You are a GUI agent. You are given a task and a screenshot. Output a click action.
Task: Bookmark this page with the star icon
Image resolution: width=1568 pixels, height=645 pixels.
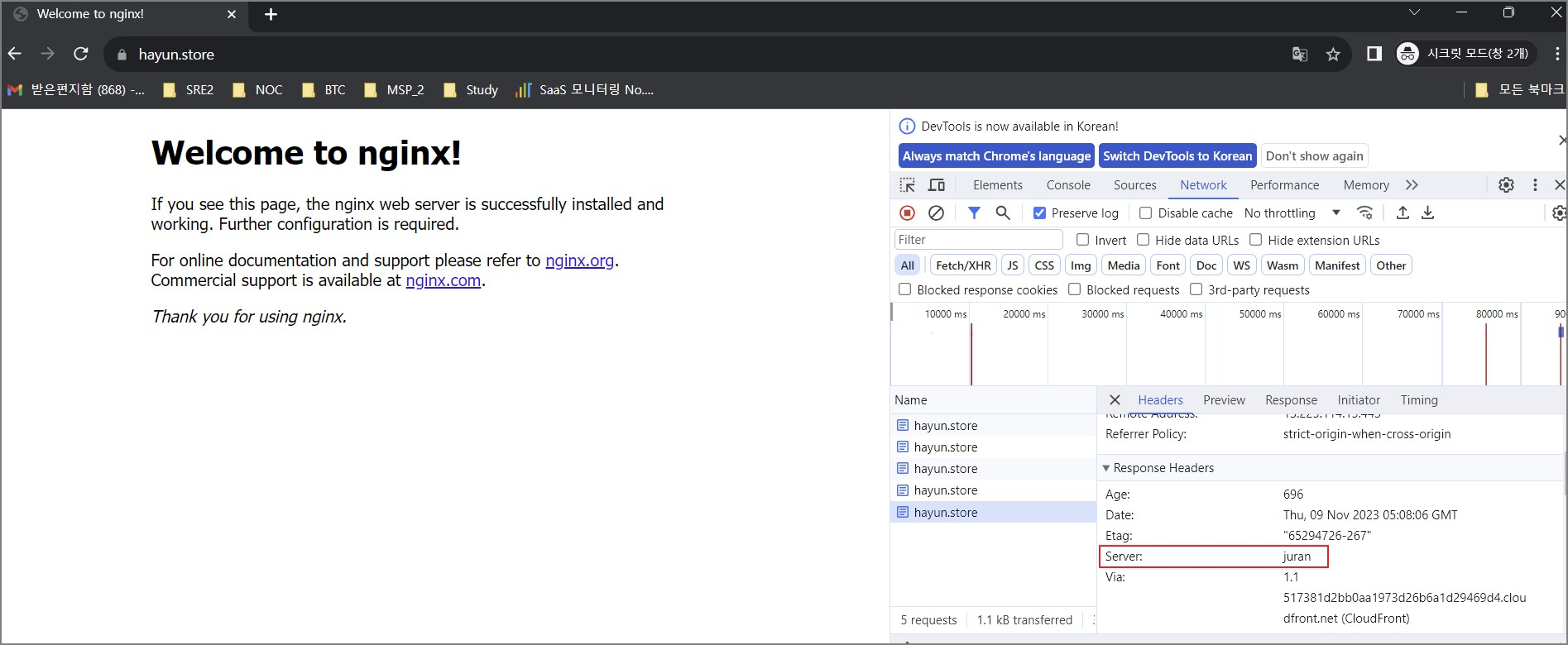pos(1333,55)
